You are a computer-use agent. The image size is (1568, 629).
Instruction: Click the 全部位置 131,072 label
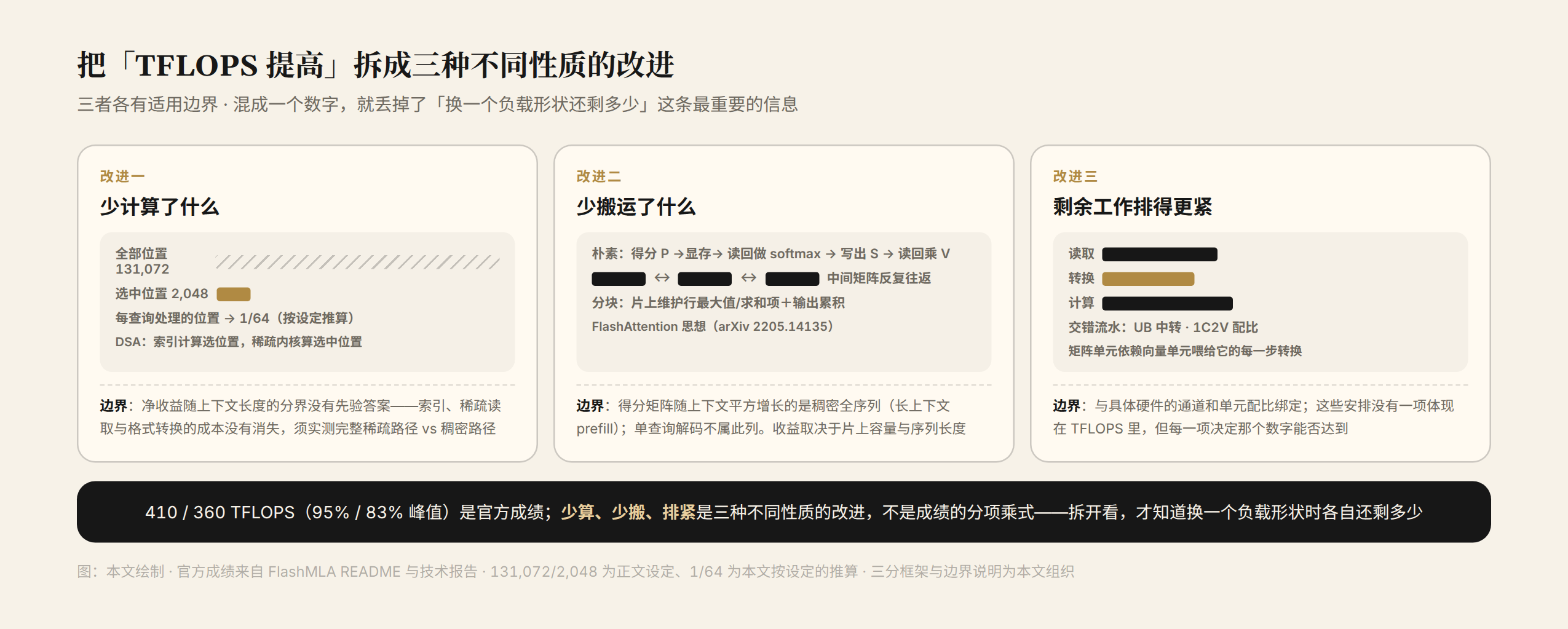(142, 261)
